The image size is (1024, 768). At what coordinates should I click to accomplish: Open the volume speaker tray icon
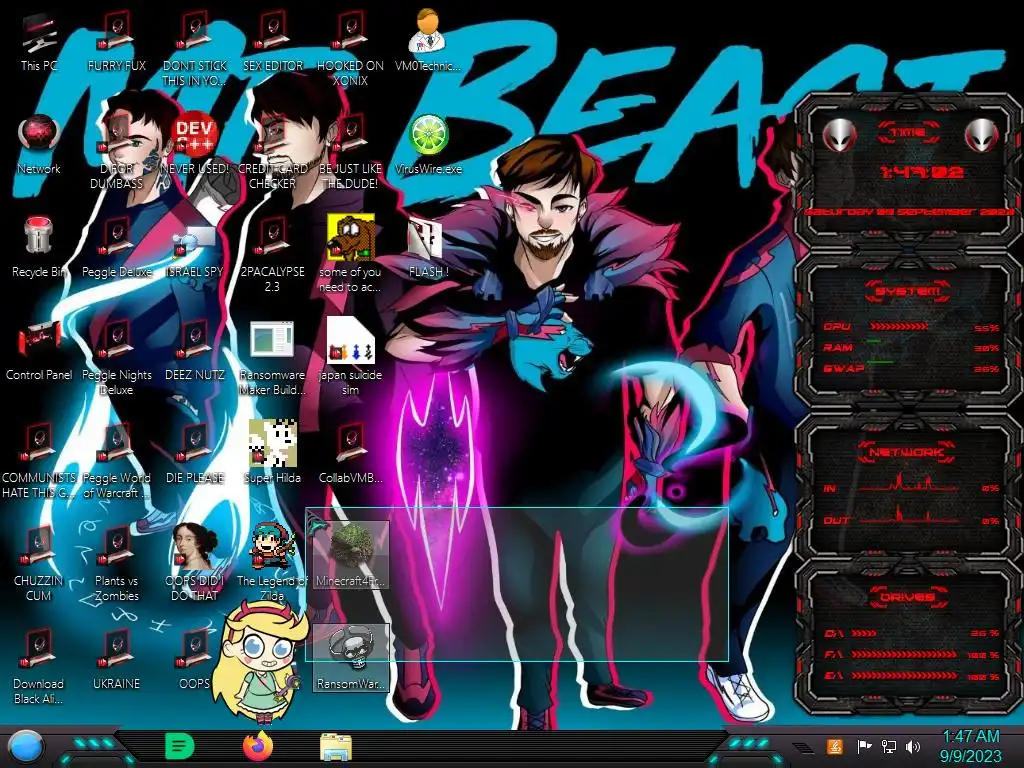[x=912, y=746]
